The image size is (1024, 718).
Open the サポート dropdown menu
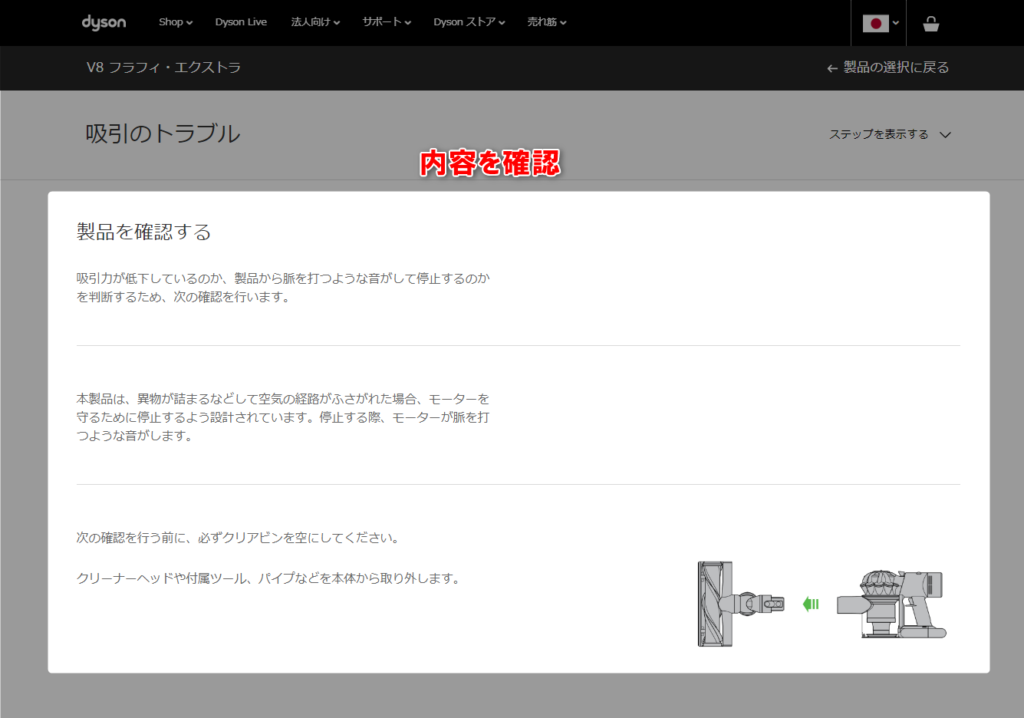pos(386,22)
